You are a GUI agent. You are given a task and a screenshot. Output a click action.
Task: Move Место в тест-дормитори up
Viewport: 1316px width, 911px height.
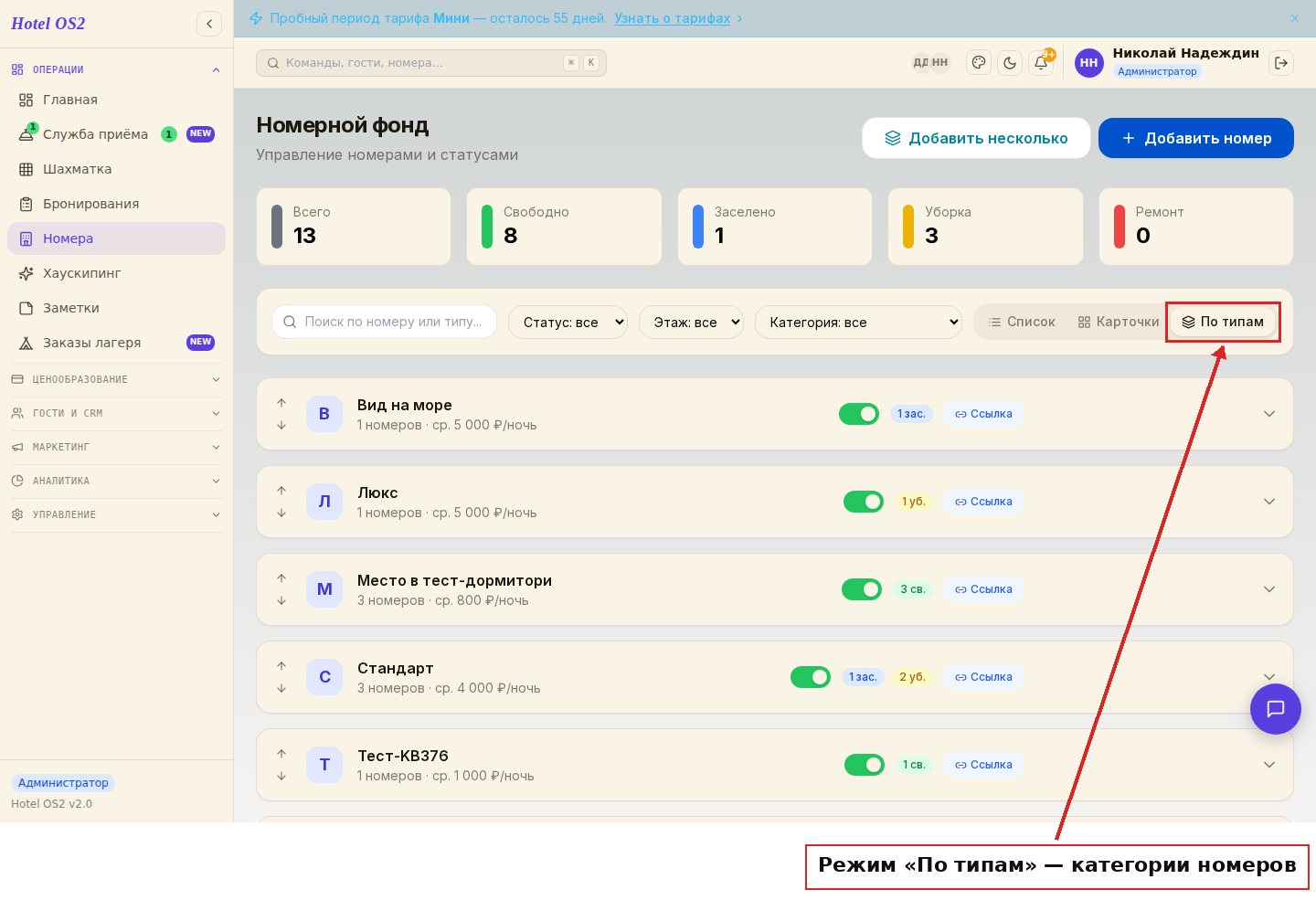(x=281, y=578)
